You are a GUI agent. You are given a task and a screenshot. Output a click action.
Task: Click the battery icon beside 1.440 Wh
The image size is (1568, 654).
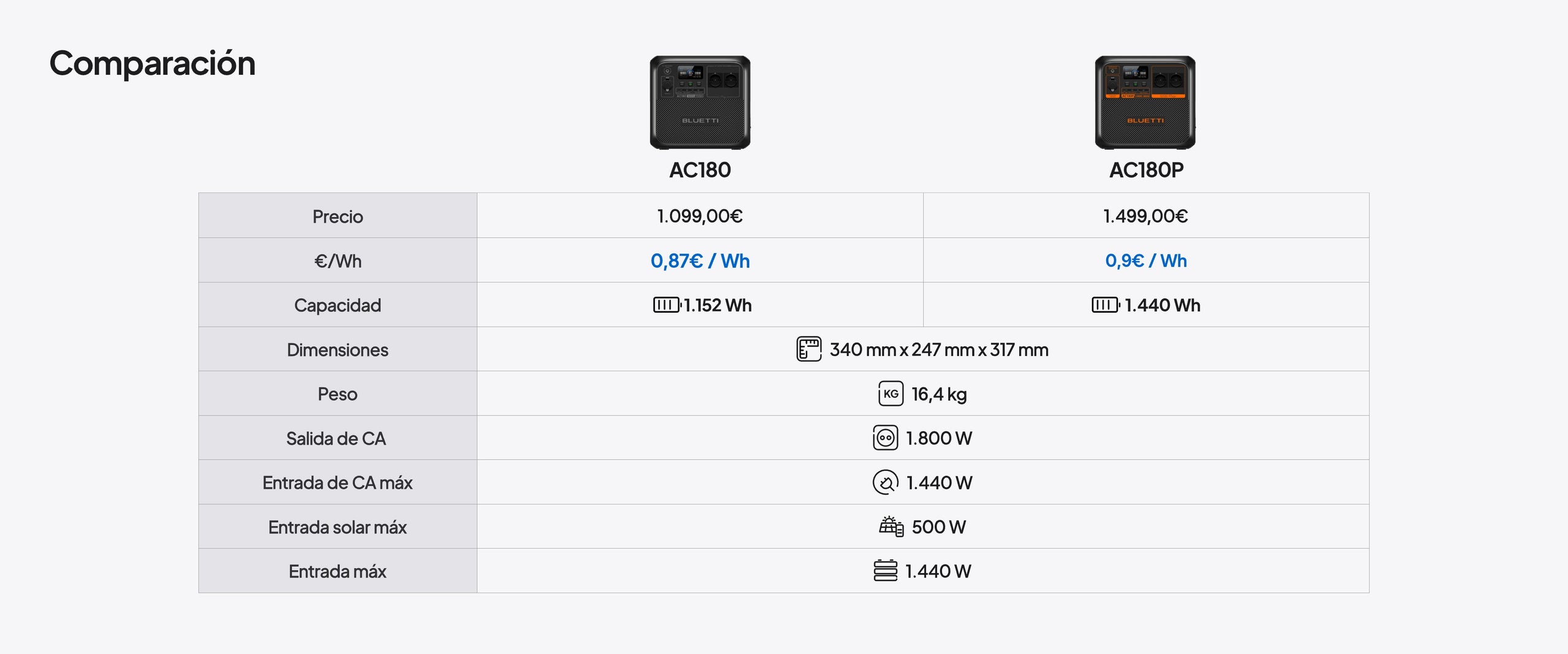1105,305
